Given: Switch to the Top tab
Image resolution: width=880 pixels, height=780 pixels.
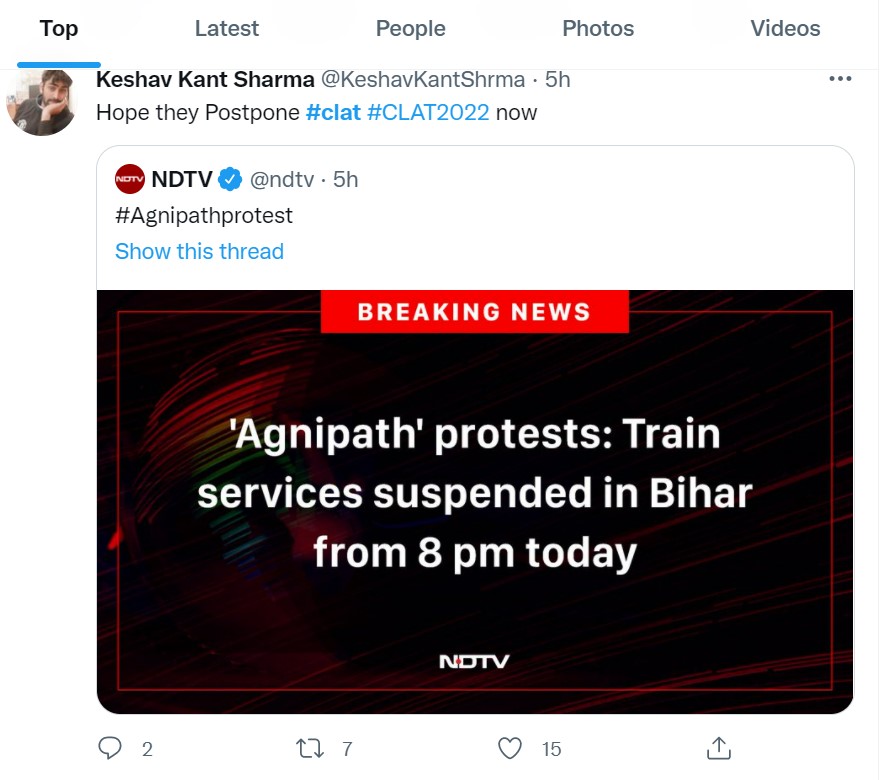Looking at the screenshot, I should [59, 29].
